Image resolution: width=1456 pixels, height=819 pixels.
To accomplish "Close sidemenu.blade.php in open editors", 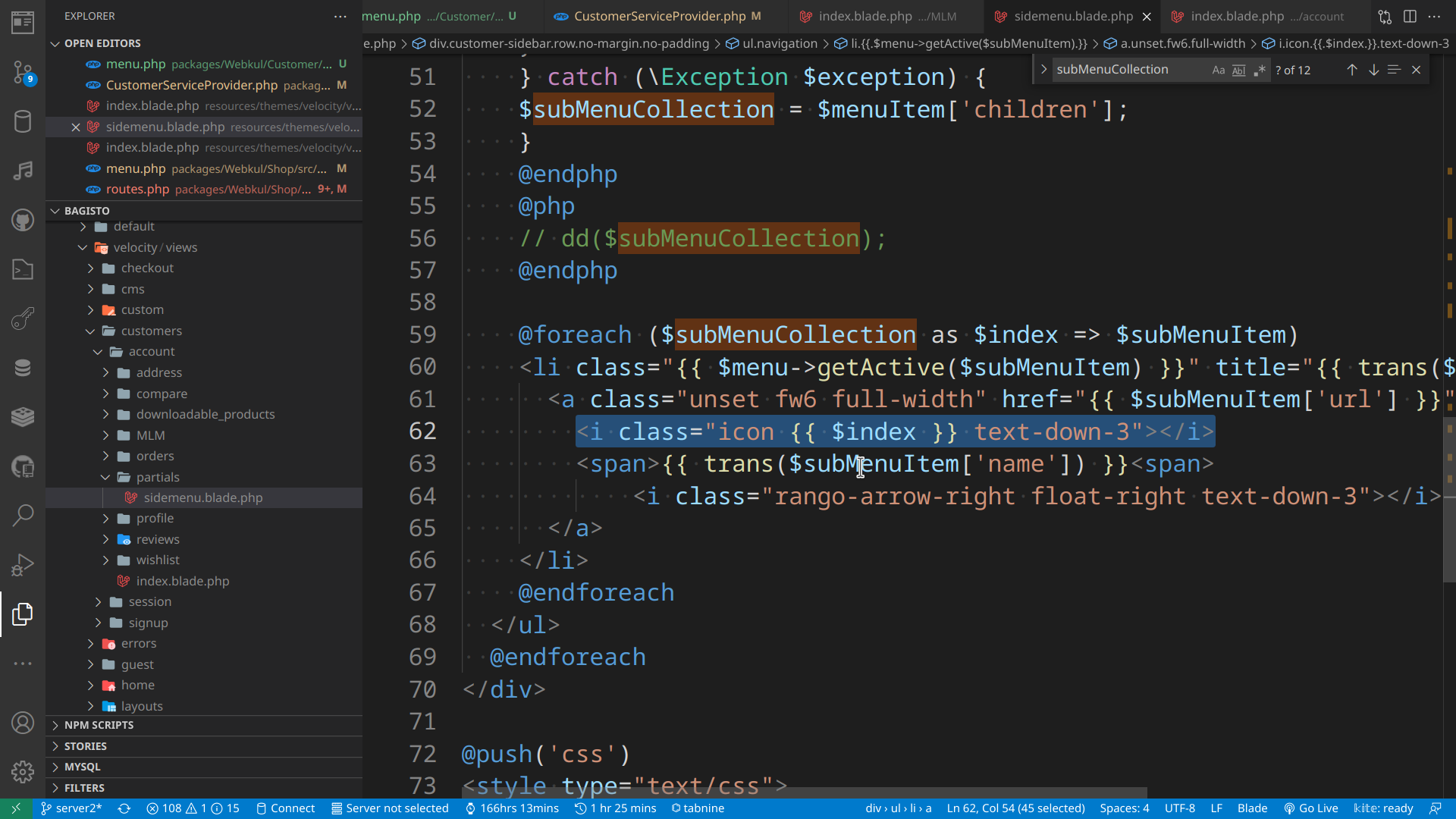I will [75, 127].
